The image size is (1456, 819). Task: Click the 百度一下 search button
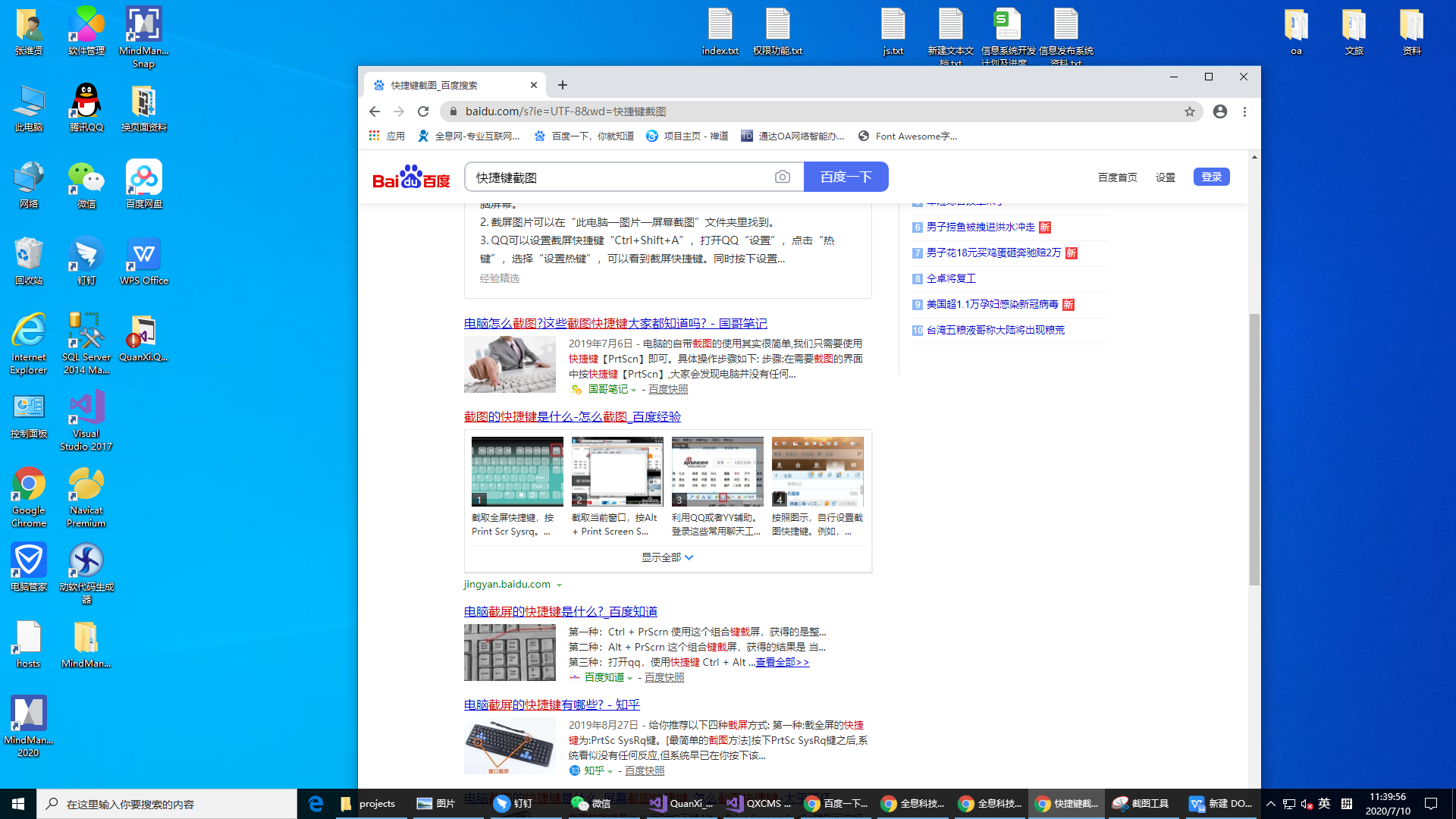[846, 177]
